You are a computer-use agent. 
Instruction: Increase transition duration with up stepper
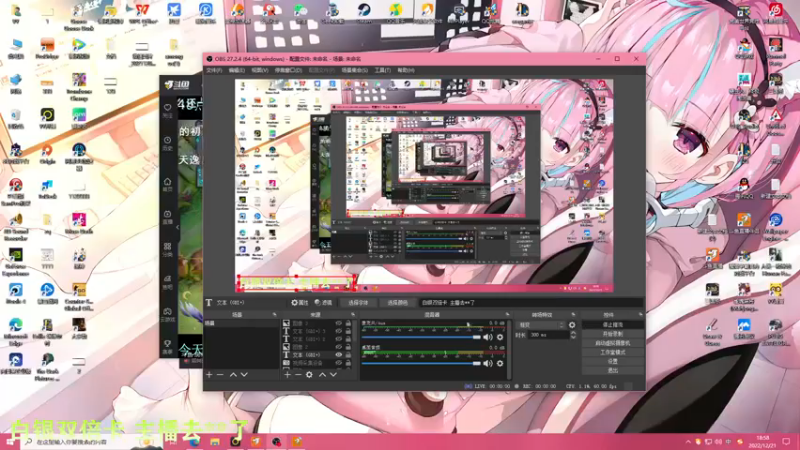pos(573,333)
